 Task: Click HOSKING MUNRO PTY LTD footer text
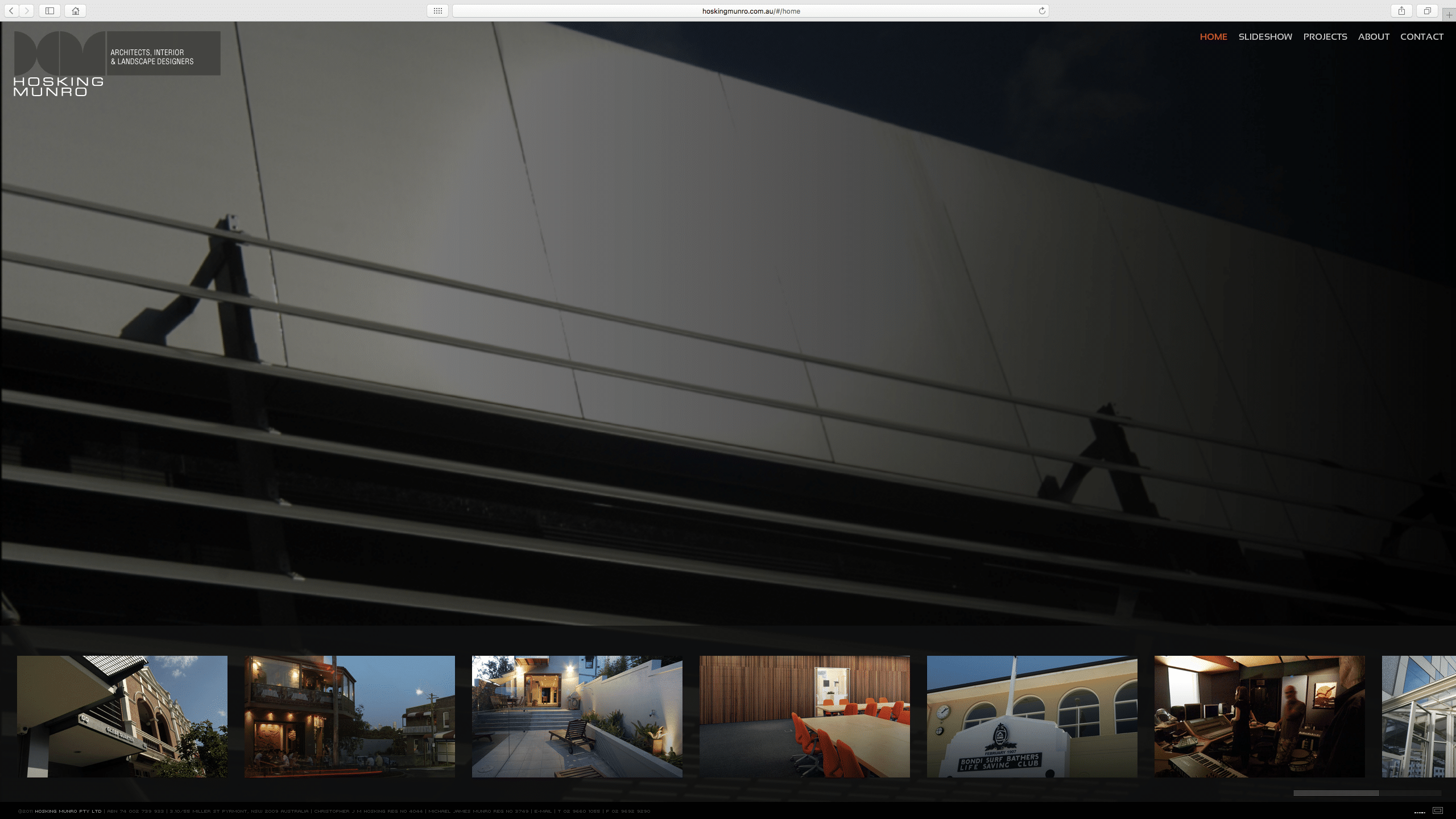(x=68, y=811)
